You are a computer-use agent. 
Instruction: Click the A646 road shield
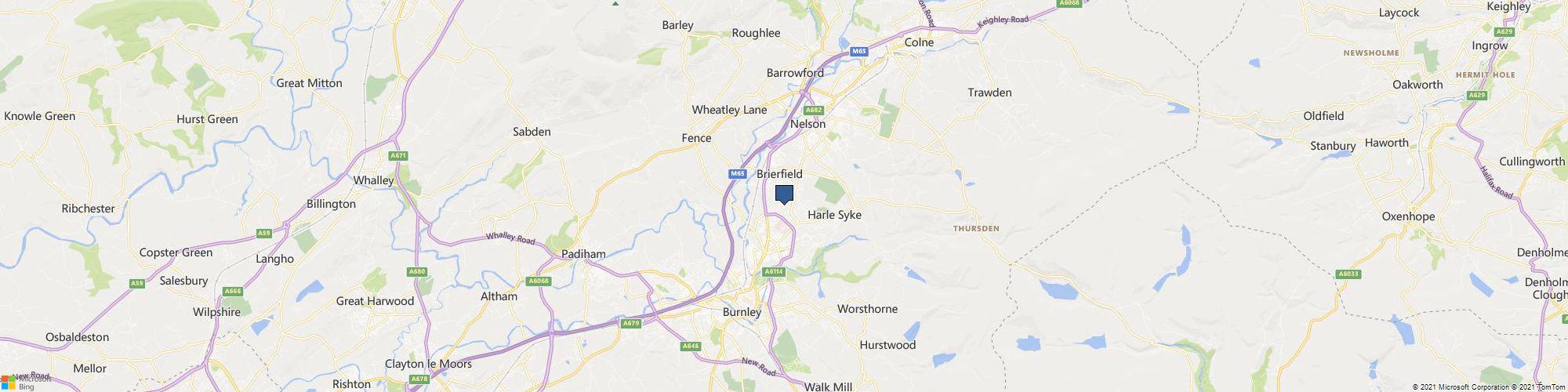coord(691,346)
